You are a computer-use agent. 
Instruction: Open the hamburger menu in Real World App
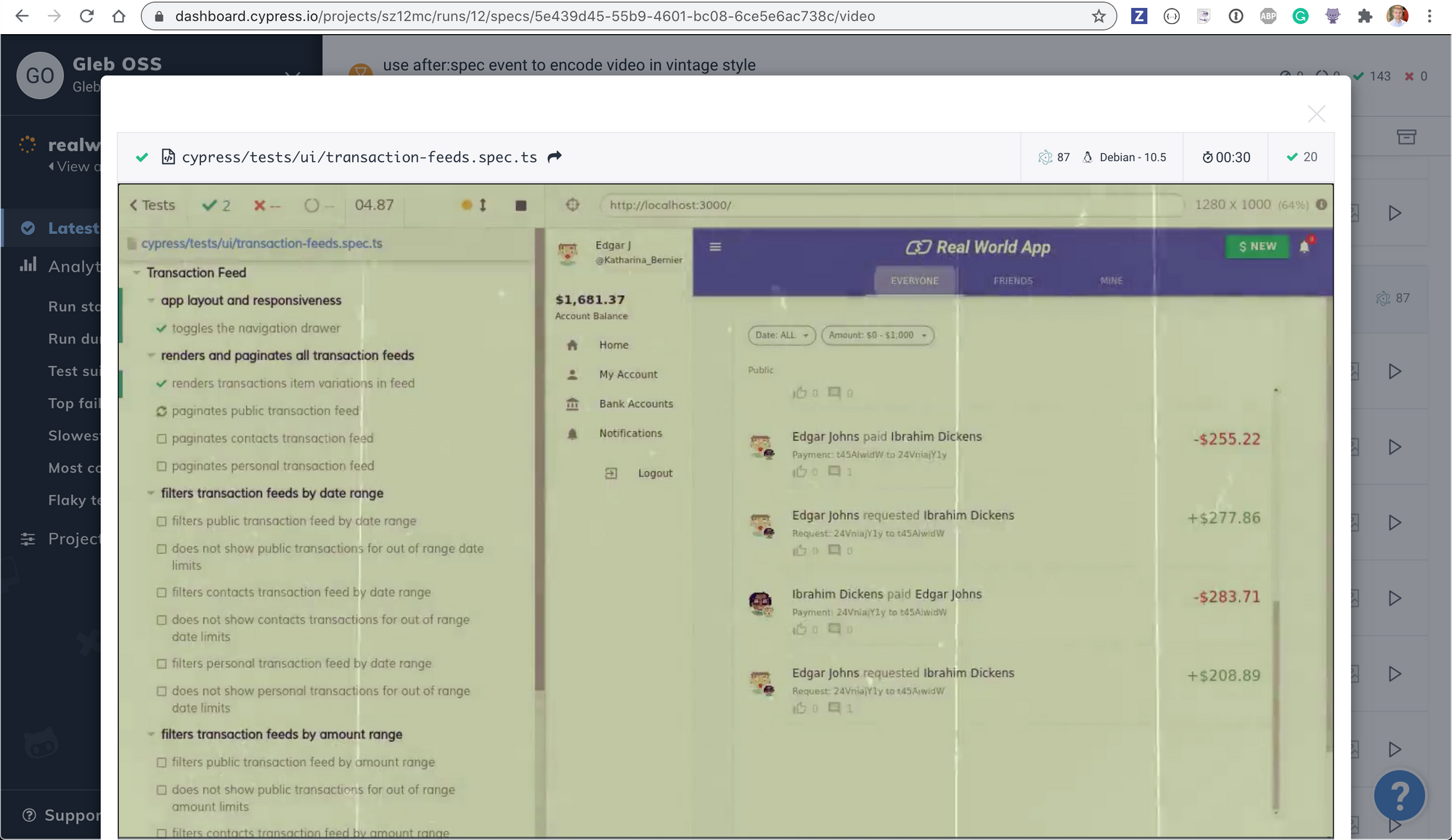715,247
